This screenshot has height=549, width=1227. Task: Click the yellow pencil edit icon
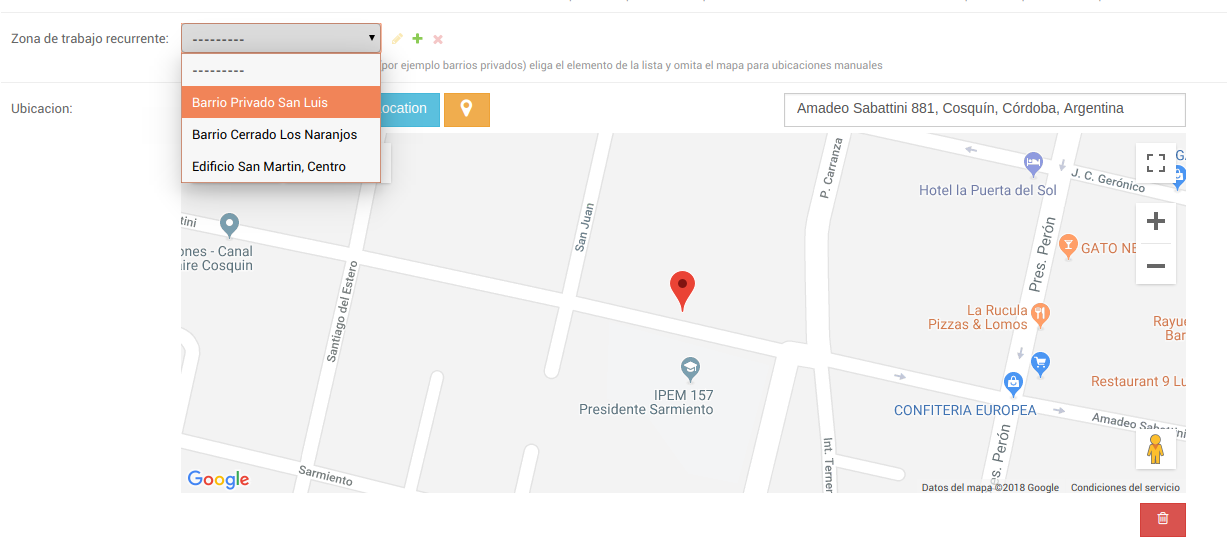397,39
